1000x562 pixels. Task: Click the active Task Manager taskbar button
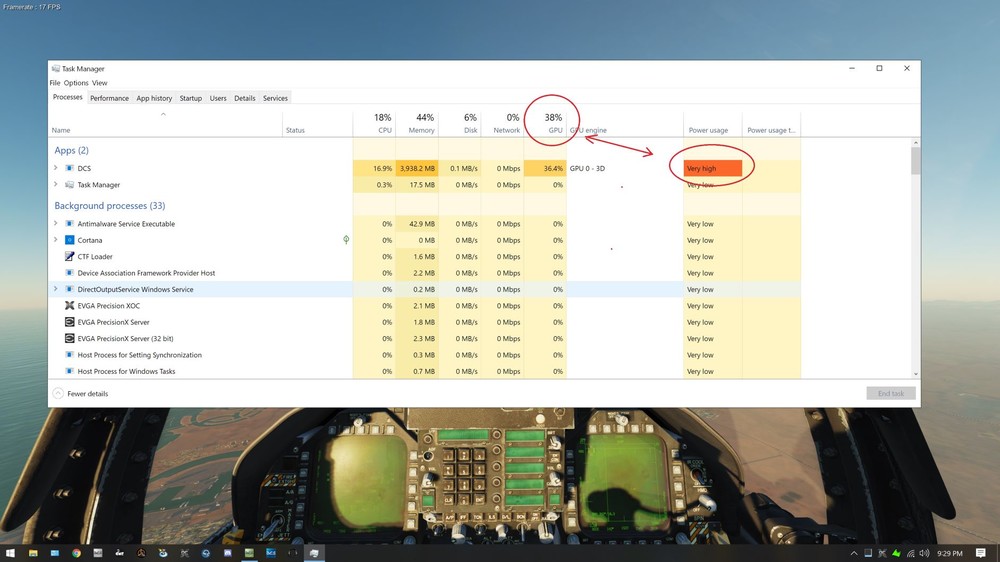click(x=314, y=553)
